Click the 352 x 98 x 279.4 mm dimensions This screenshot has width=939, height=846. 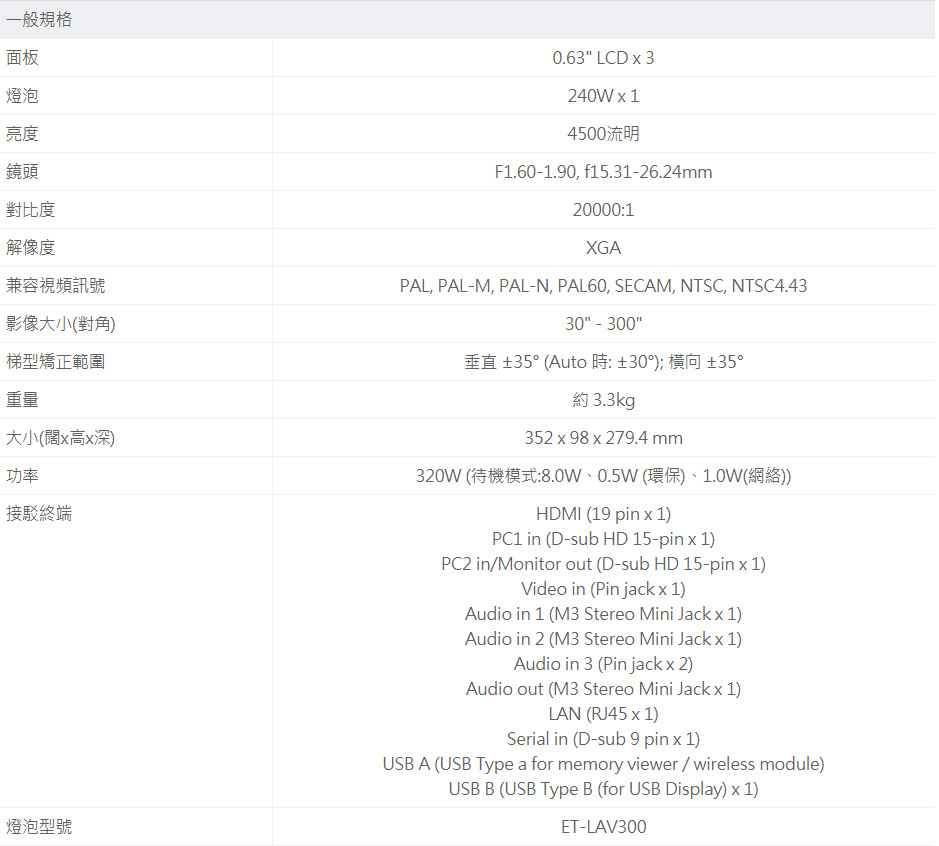[x=603, y=438]
